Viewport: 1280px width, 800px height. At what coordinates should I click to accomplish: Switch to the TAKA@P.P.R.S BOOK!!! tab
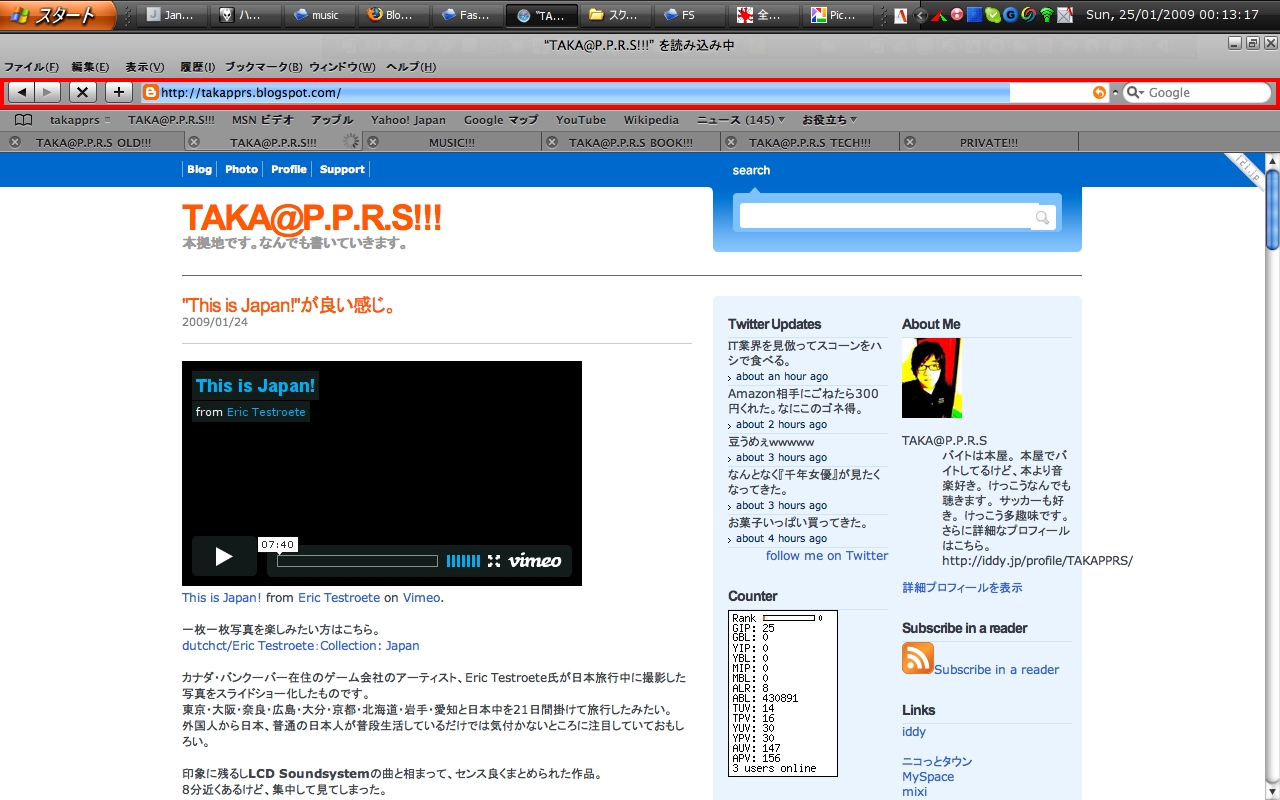tap(631, 142)
